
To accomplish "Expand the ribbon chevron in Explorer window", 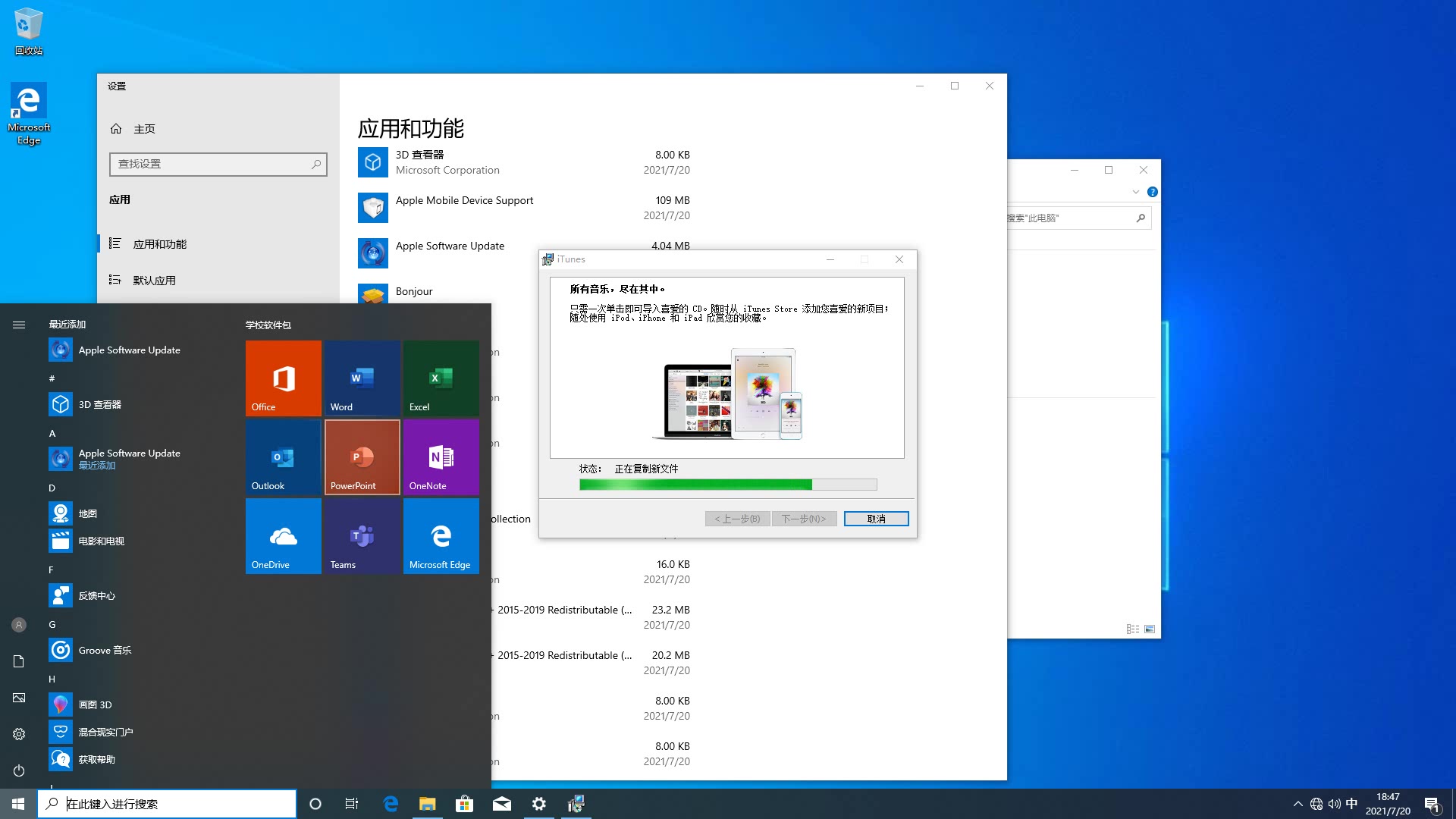I will tap(1135, 192).
